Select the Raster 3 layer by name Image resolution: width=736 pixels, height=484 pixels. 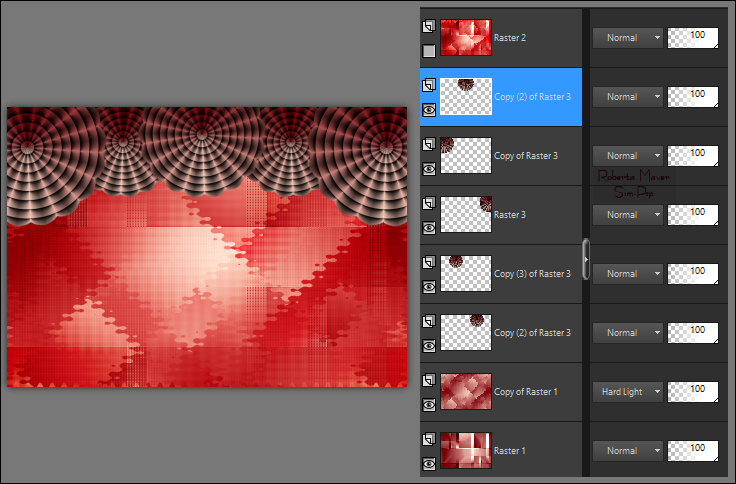511,215
